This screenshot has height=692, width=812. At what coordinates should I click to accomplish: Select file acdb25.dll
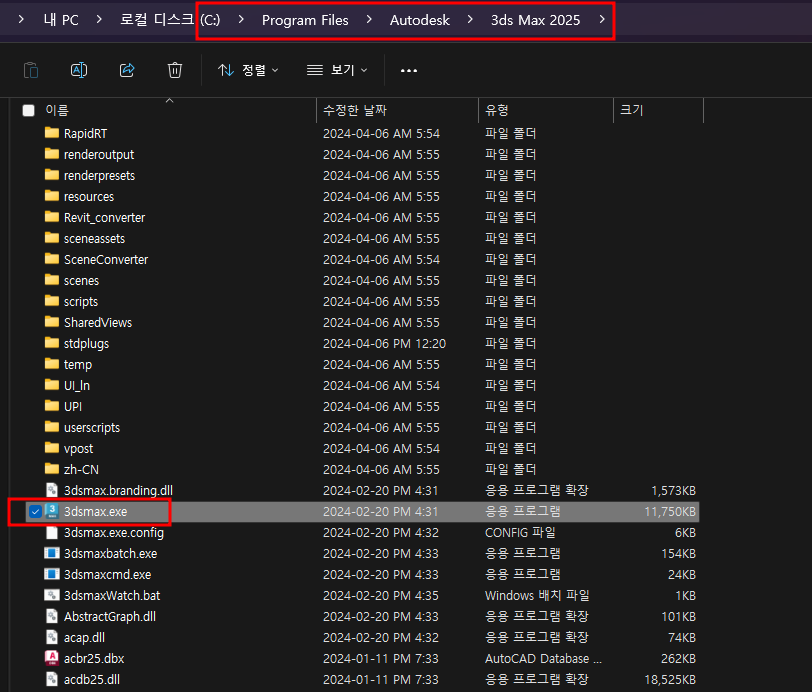pyautogui.click(x=92, y=680)
